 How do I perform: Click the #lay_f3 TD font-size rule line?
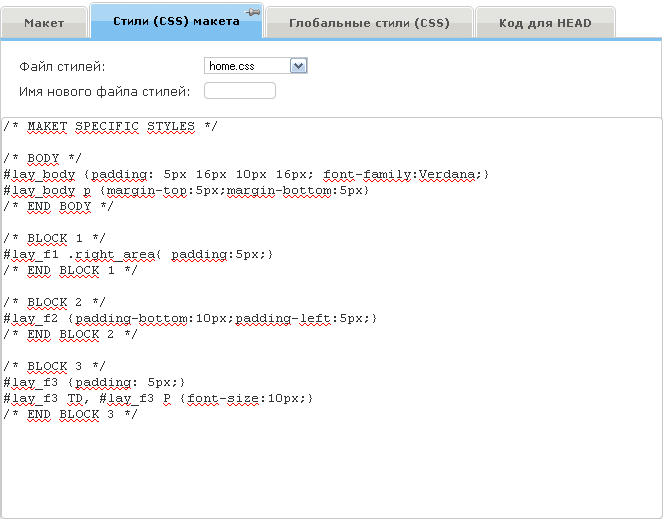[x=159, y=399]
